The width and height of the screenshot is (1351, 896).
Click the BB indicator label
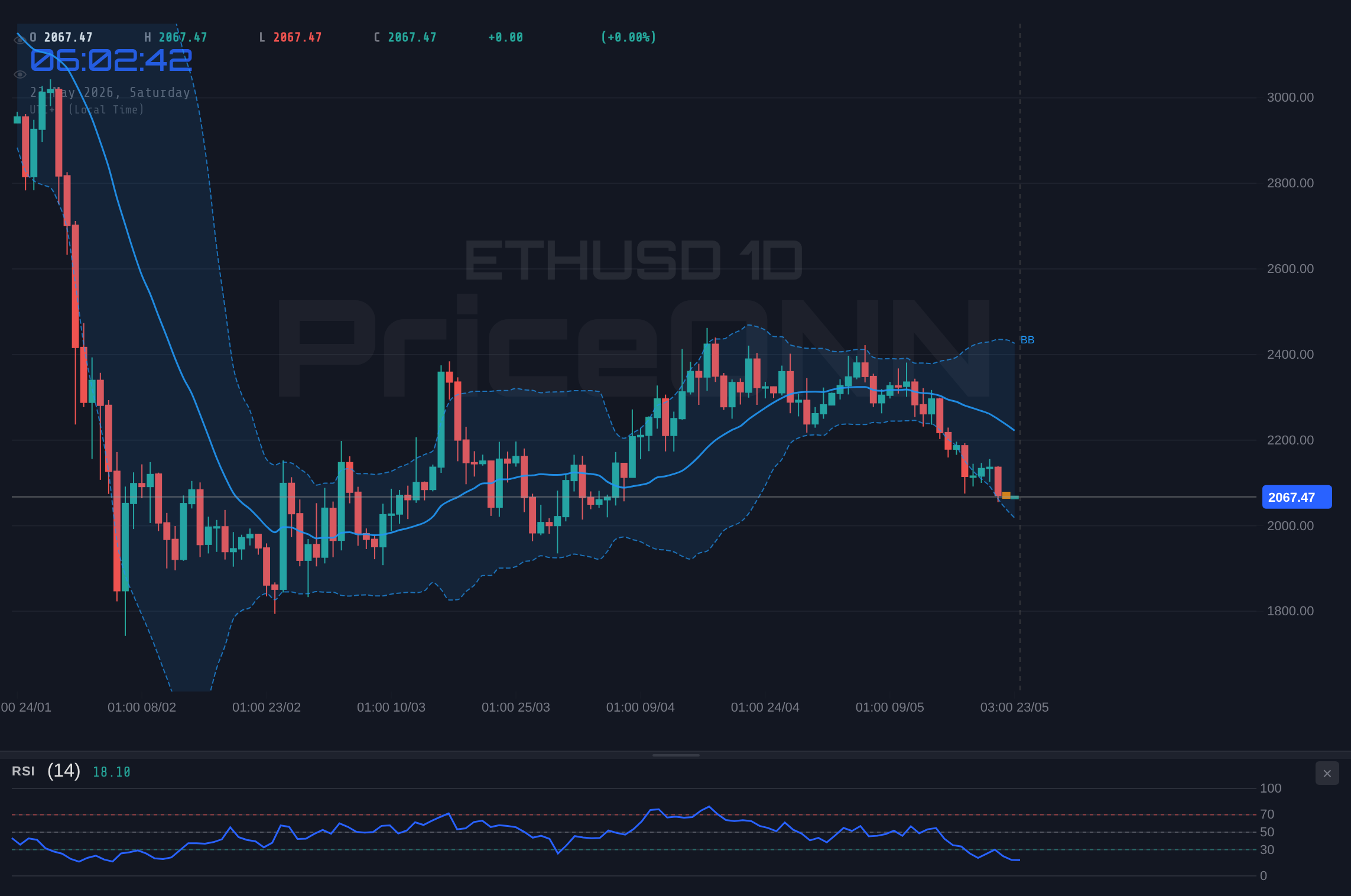(x=1027, y=340)
